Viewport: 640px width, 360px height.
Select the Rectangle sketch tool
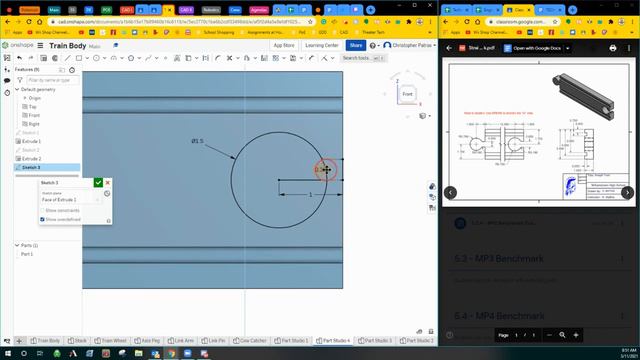[79, 58]
